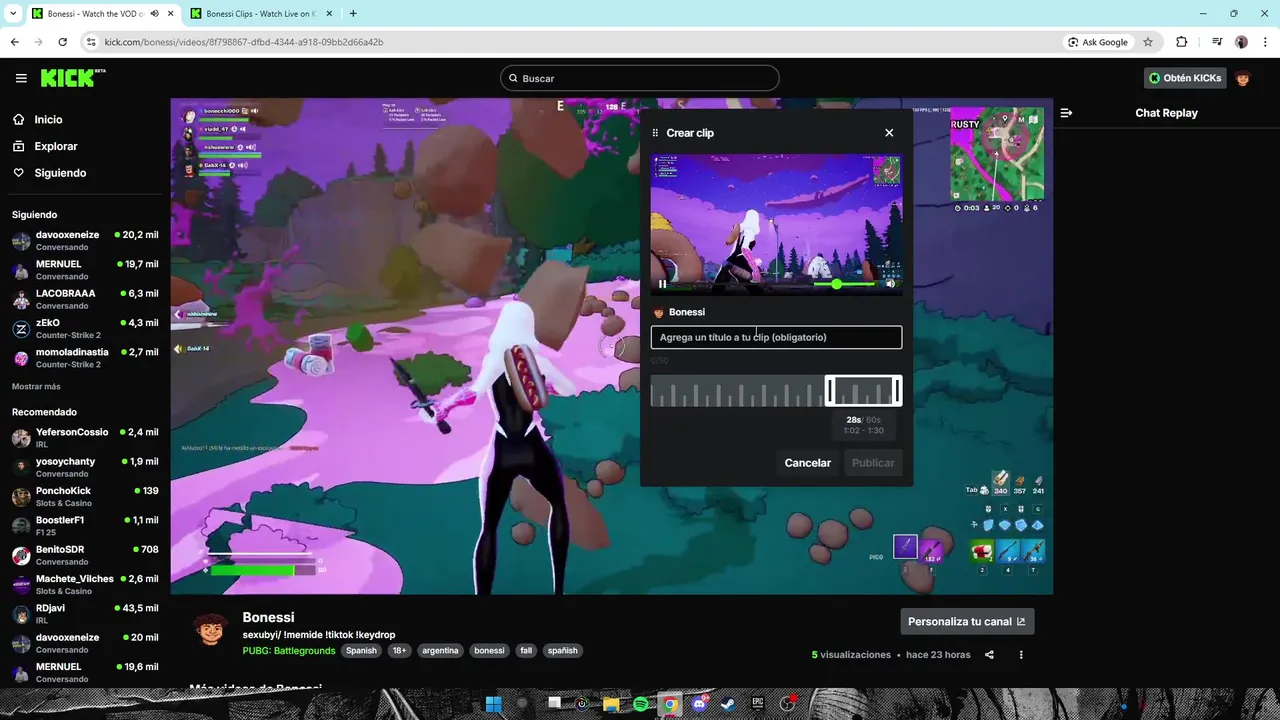Viewport: 1280px width, 720px height.
Task: Open BenitoSDR recommended channel
Action: [85, 555]
